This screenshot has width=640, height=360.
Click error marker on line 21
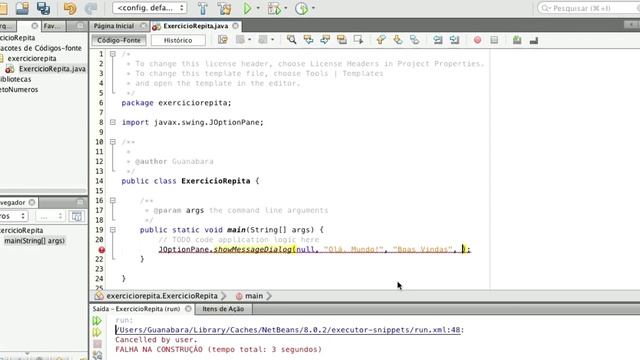coord(101,250)
